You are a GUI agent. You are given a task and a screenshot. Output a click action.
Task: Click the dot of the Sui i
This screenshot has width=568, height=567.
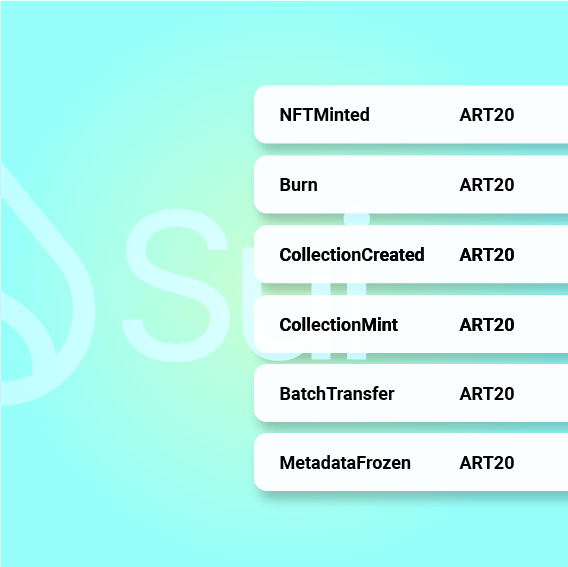pos(357,219)
